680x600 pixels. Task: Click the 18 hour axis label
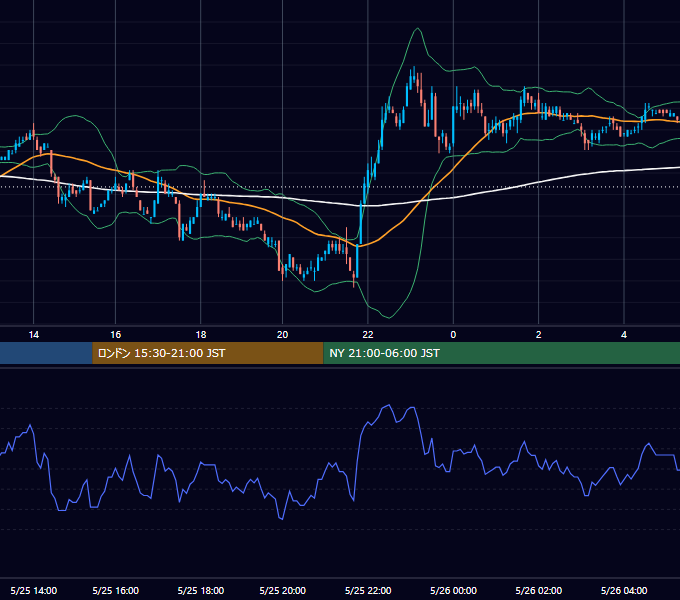(201, 335)
